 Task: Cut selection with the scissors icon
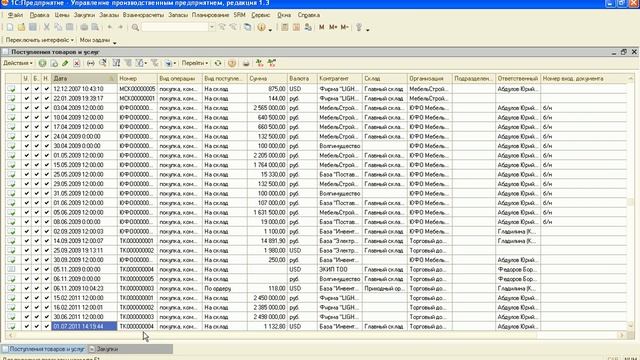[47, 27]
